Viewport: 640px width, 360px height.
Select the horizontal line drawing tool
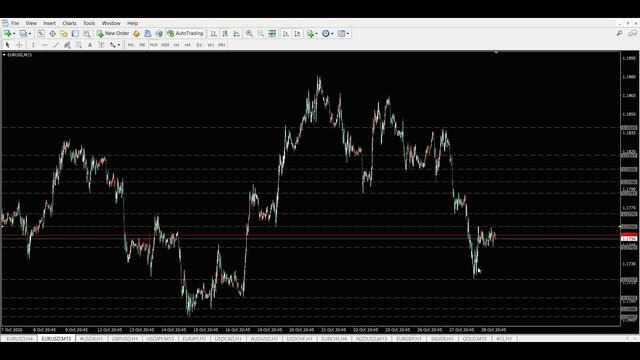(44, 45)
